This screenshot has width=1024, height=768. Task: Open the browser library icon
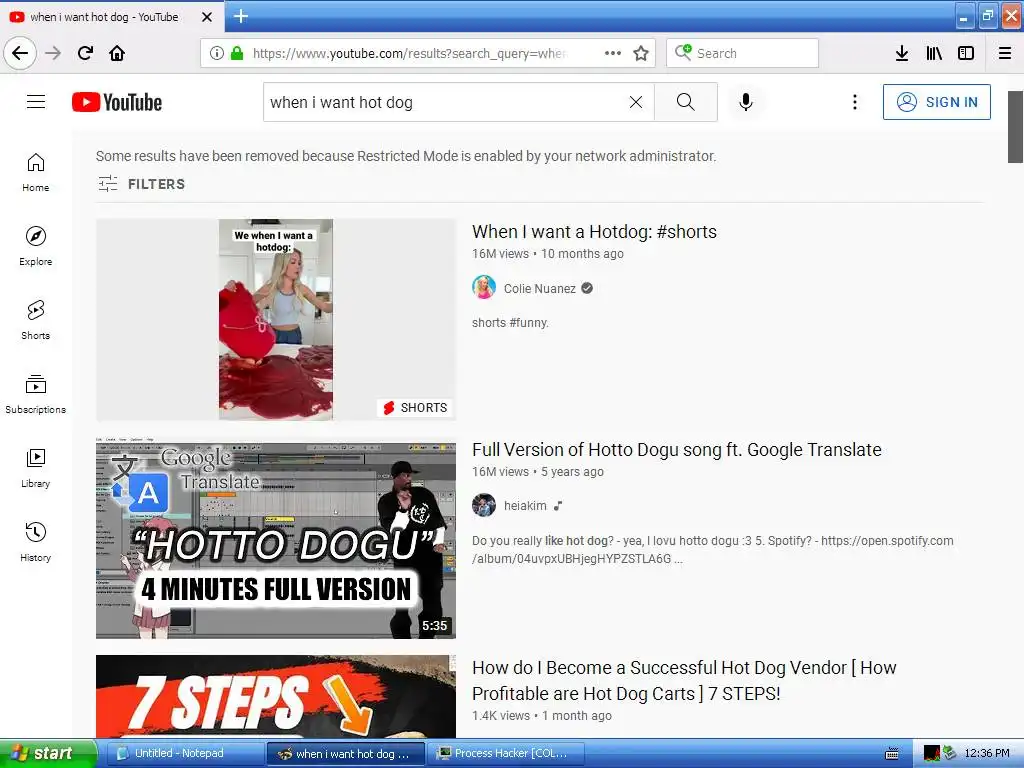[x=934, y=53]
